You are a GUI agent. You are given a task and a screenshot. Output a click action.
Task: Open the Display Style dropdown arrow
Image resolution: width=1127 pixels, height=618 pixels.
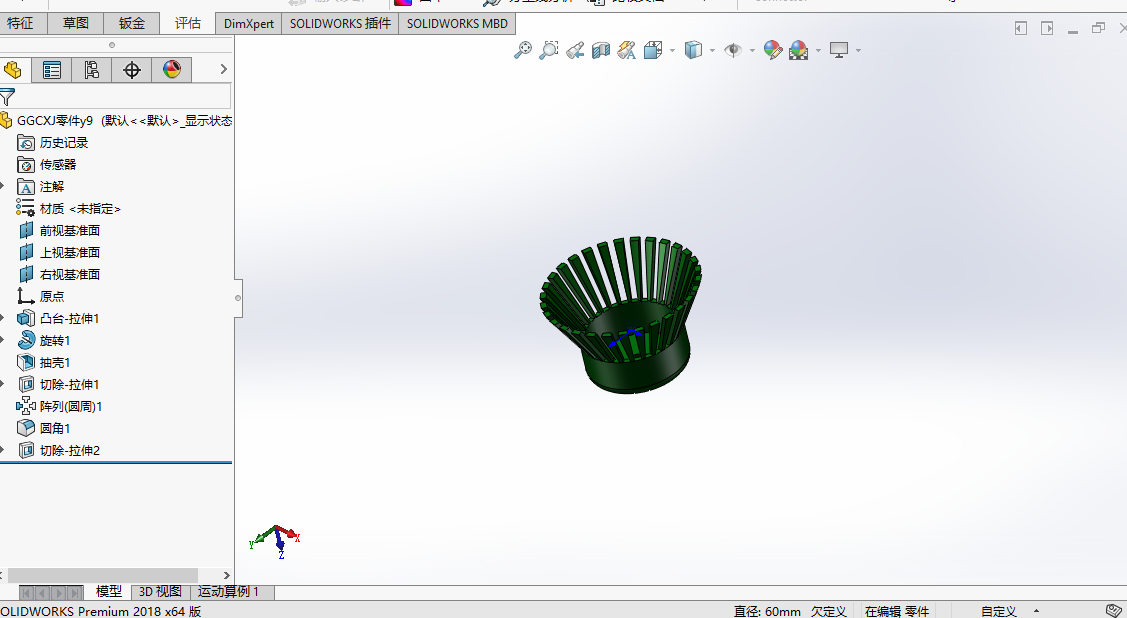point(712,50)
